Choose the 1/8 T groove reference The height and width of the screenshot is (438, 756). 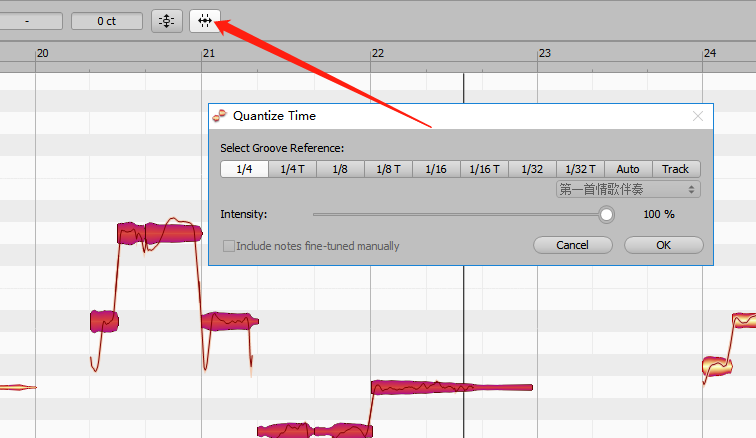(x=388, y=169)
